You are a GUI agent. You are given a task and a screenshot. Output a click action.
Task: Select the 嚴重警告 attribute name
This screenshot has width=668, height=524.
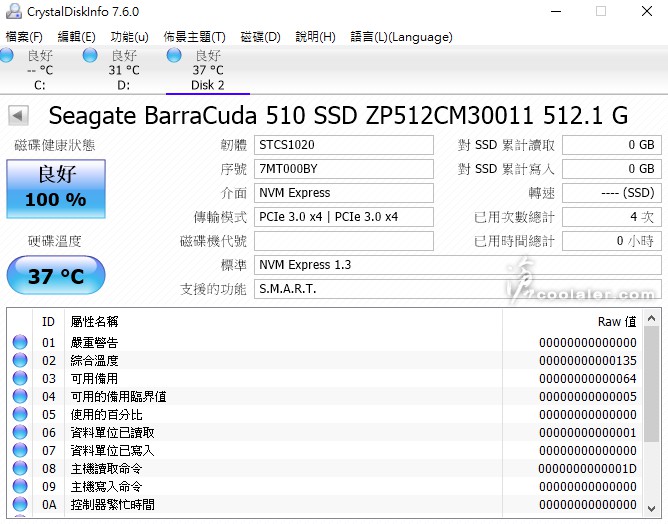click(x=94, y=342)
